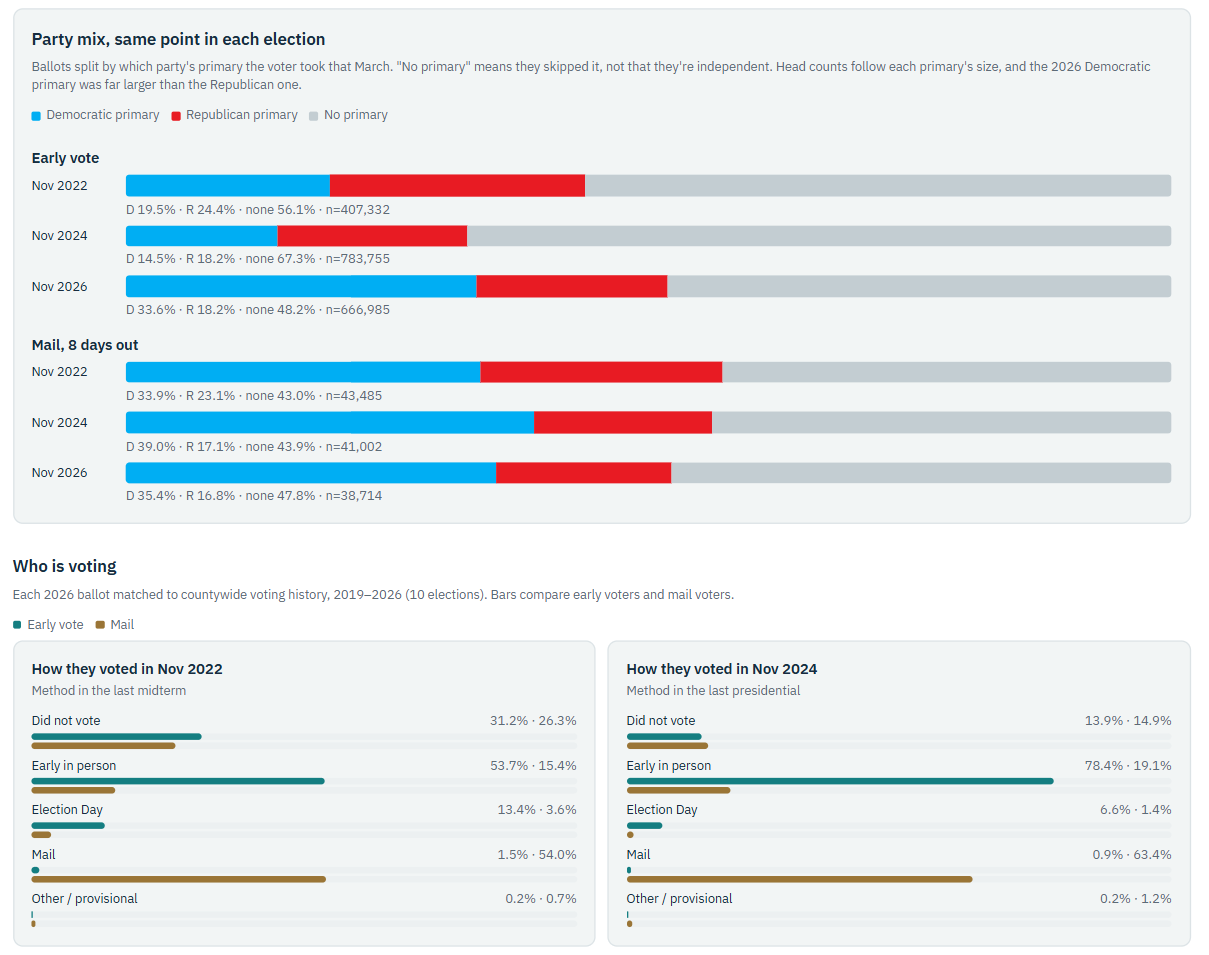Click the Party mix, same point heading
Image resolution: width=1209 pixels, height=955 pixels.
pos(178,40)
